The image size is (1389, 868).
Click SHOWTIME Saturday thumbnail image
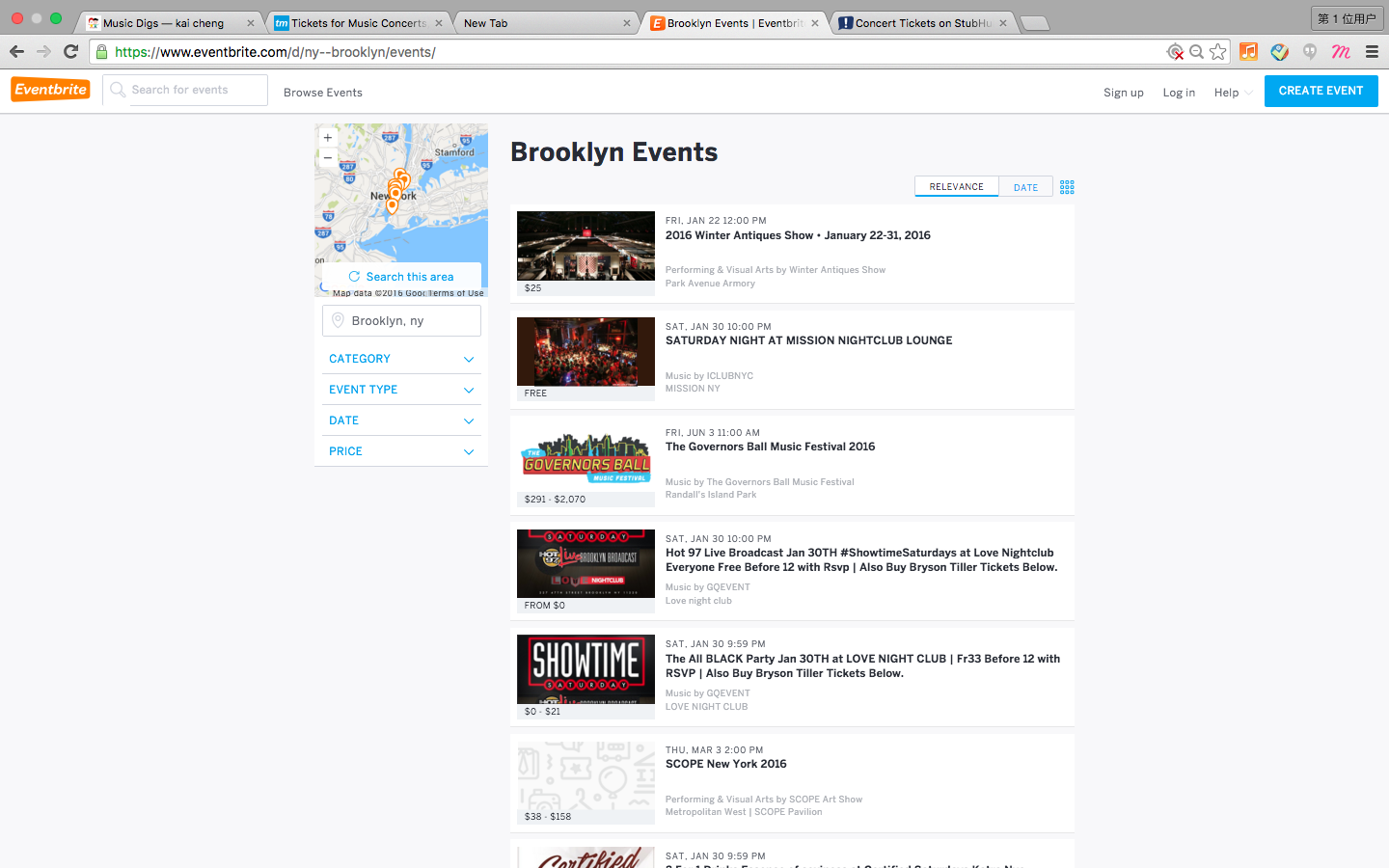[586, 669]
